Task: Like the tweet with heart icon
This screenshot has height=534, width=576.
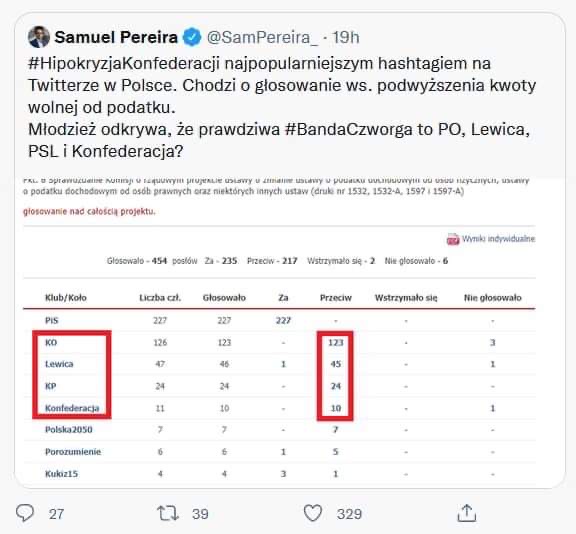Action: (x=313, y=513)
